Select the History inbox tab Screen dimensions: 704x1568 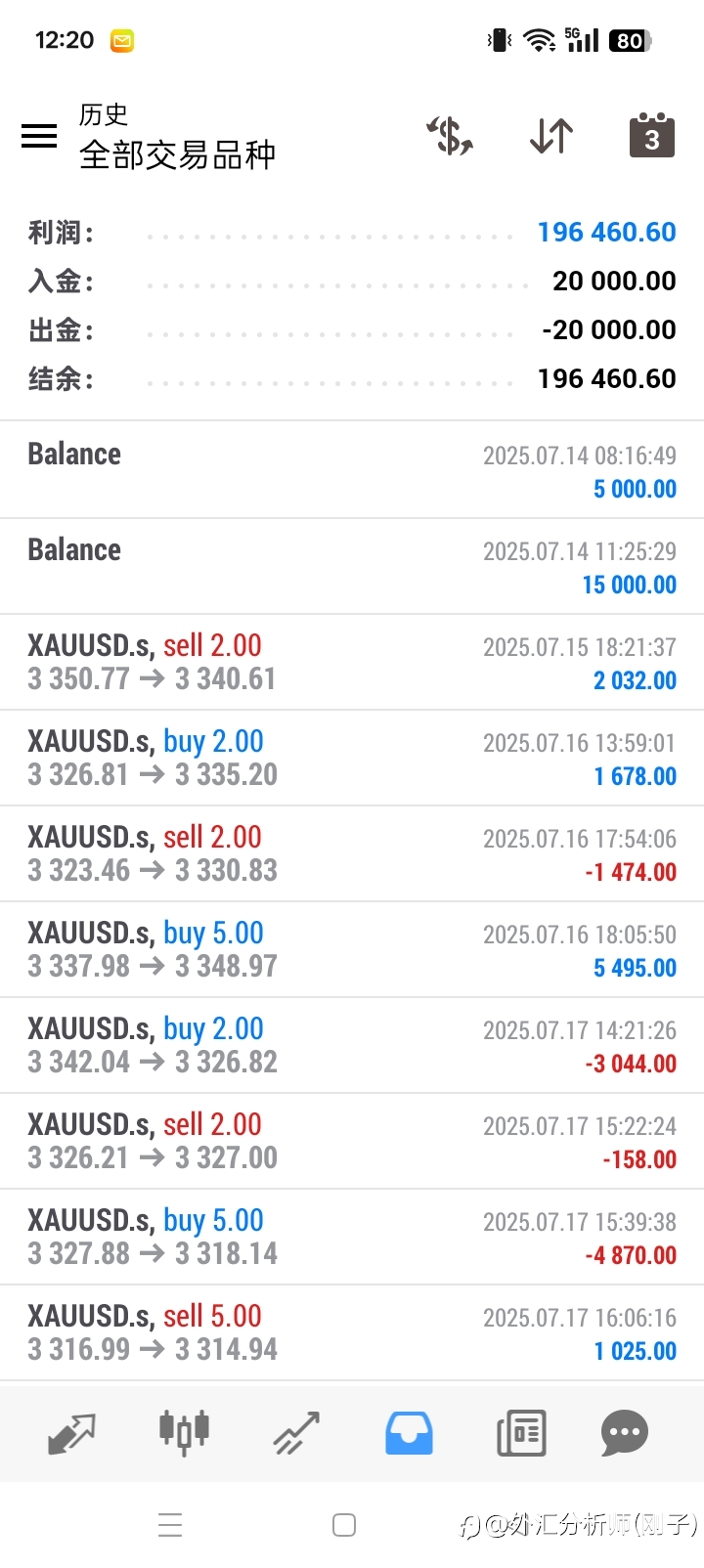[x=409, y=1433]
